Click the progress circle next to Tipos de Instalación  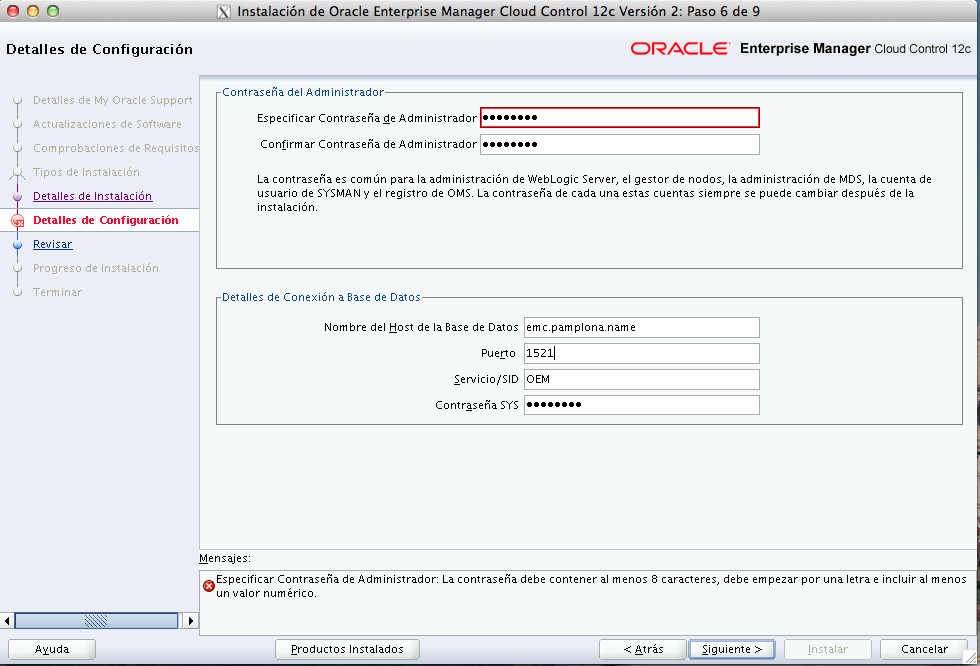(15, 172)
